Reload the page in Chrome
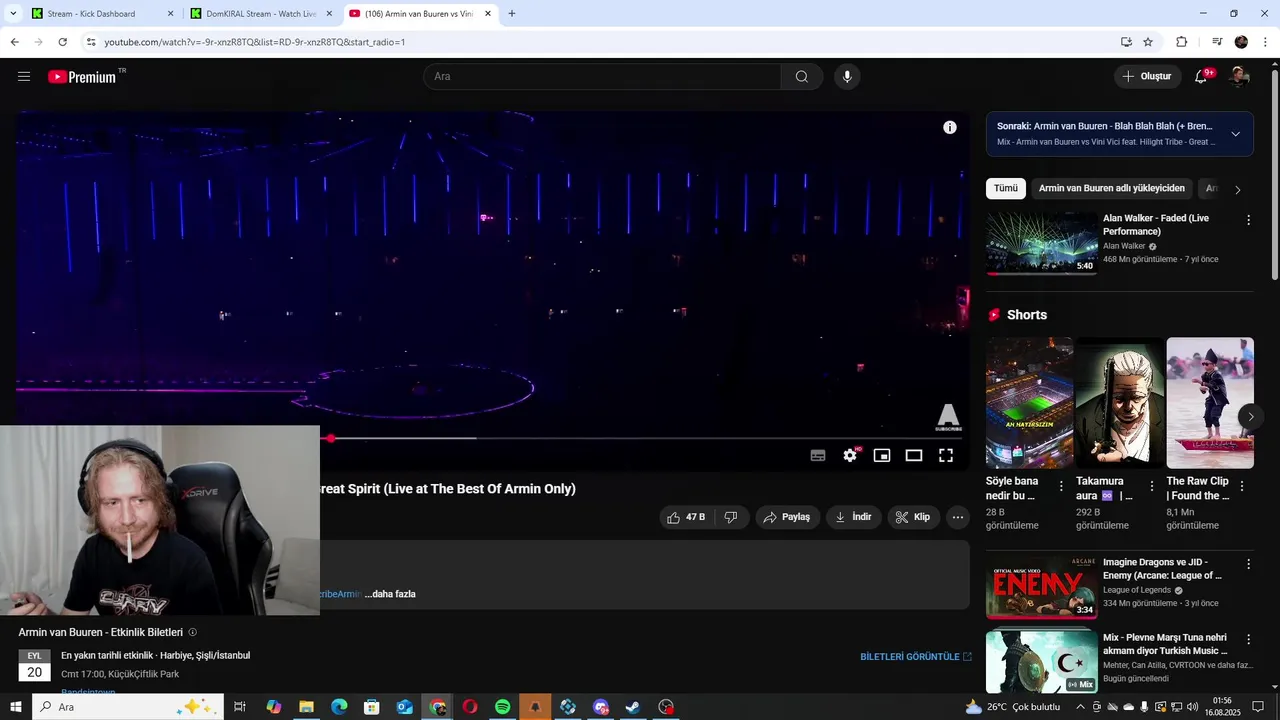 point(62,42)
